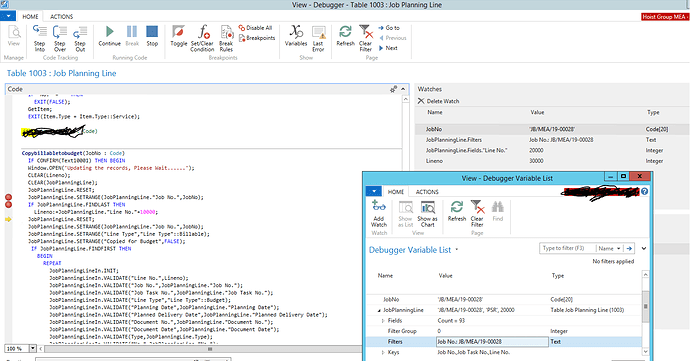This screenshot has height=361, width=690.
Task: Clear Filter in the main debugger ribbon
Action: click(365, 38)
